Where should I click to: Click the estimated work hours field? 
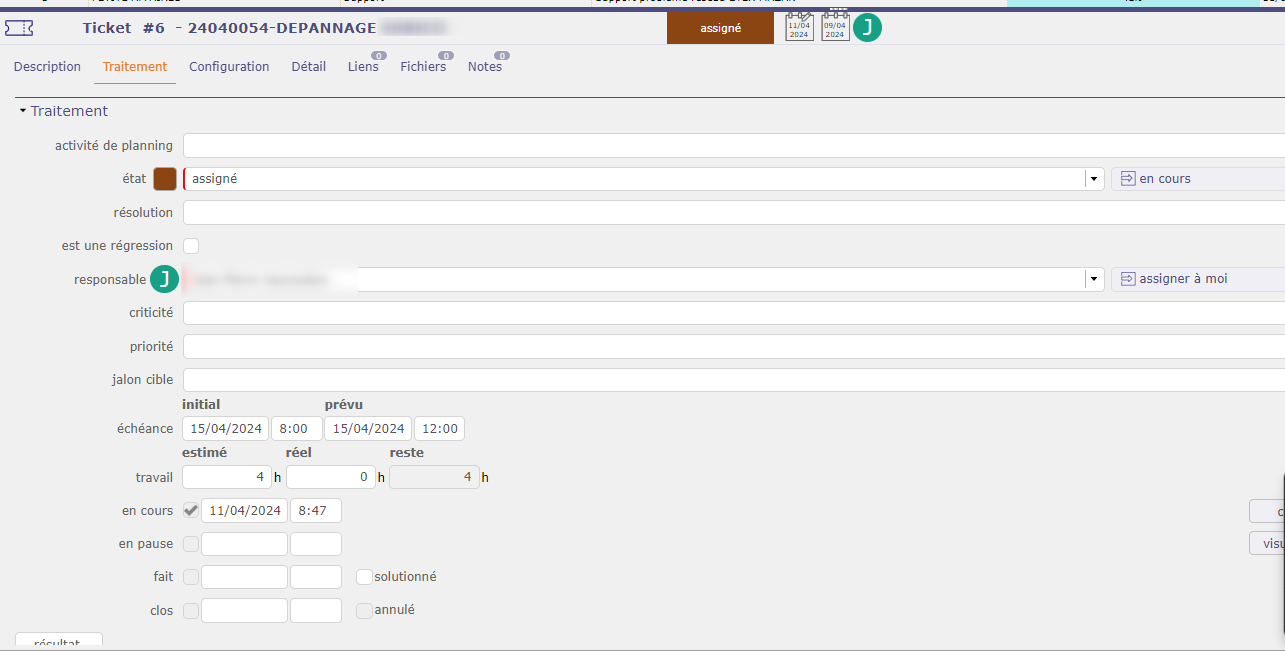point(226,477)
